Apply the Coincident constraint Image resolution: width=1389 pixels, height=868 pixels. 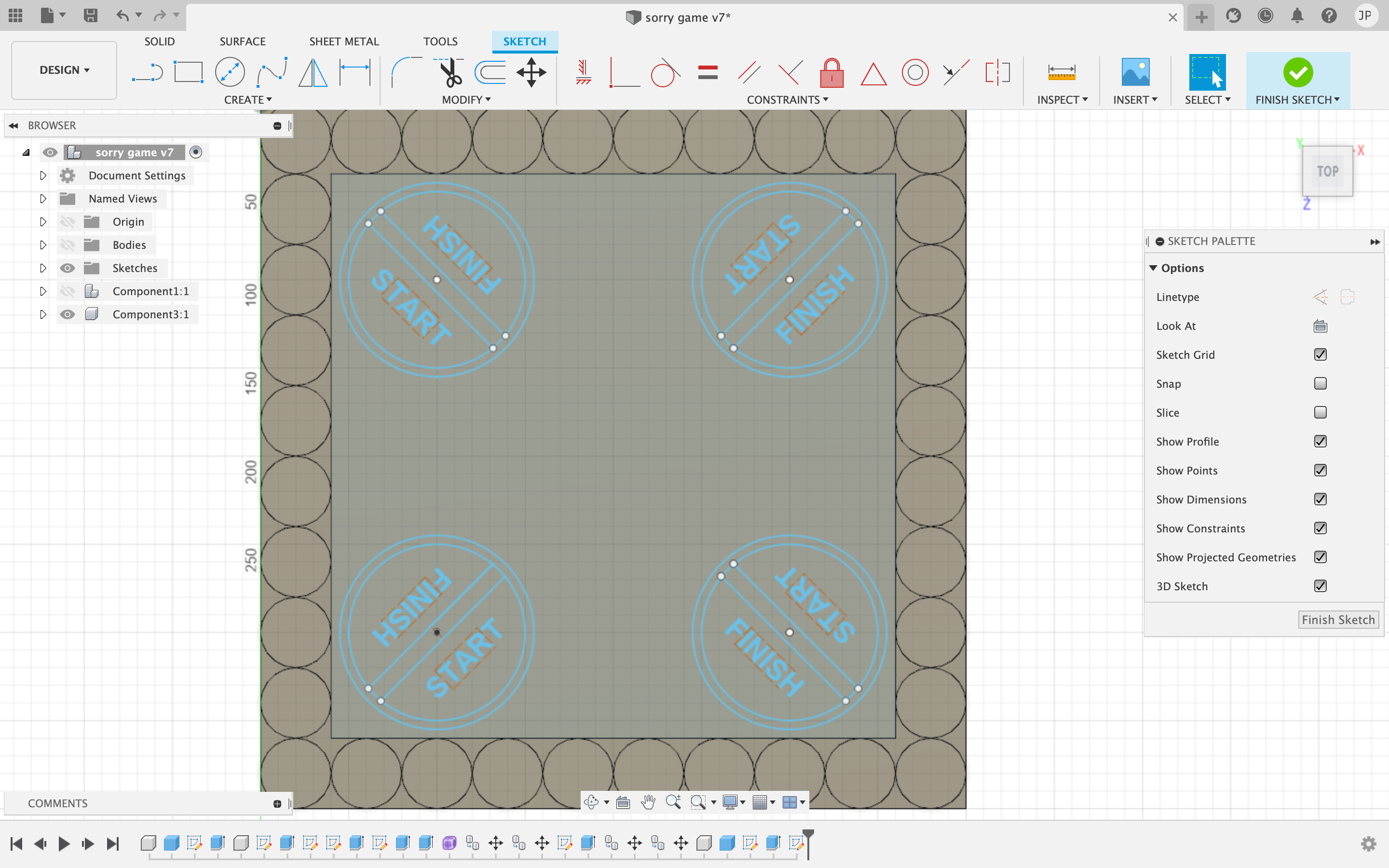pos(624,73)
